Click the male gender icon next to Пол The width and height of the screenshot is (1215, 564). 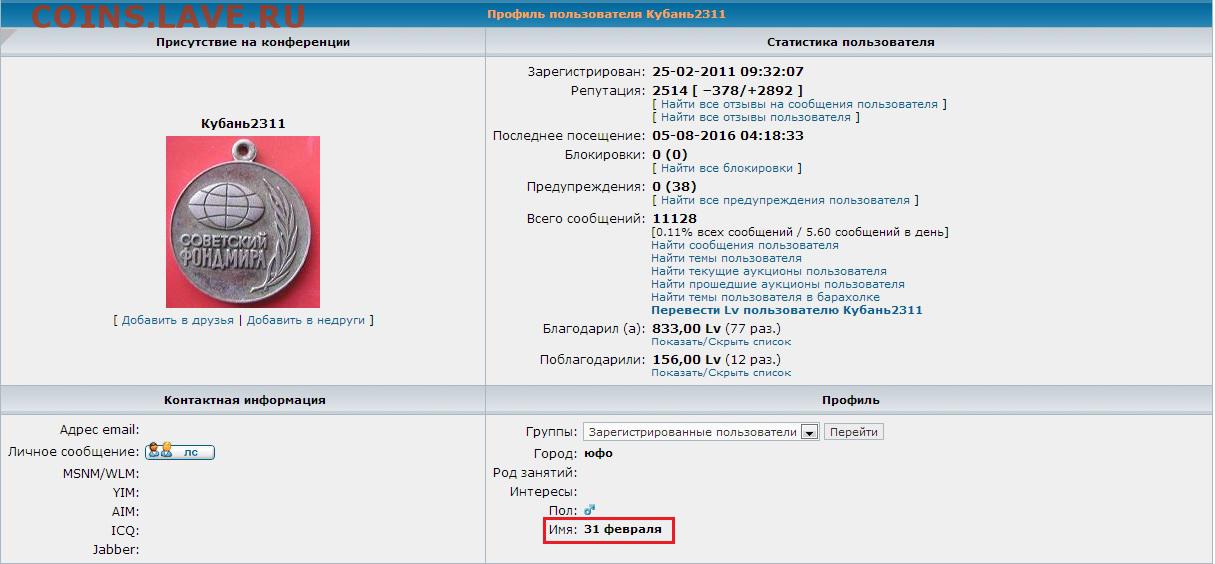(589, 511)
